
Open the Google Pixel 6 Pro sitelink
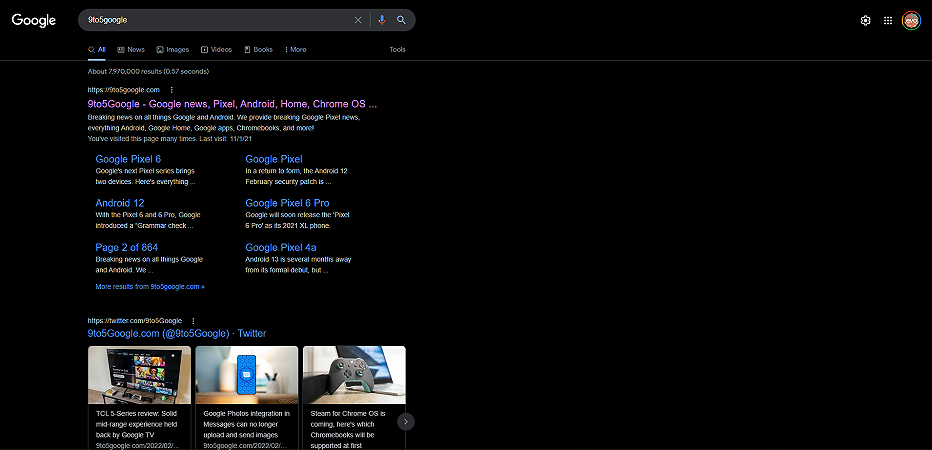pos(287,203)
